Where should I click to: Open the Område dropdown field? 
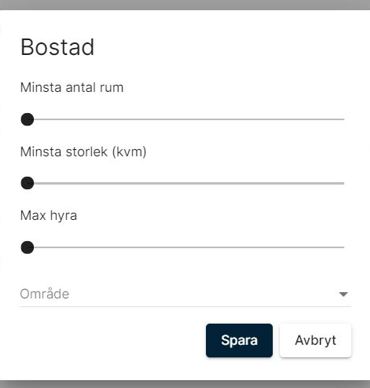pyautogui.click(x=186, y=294)
